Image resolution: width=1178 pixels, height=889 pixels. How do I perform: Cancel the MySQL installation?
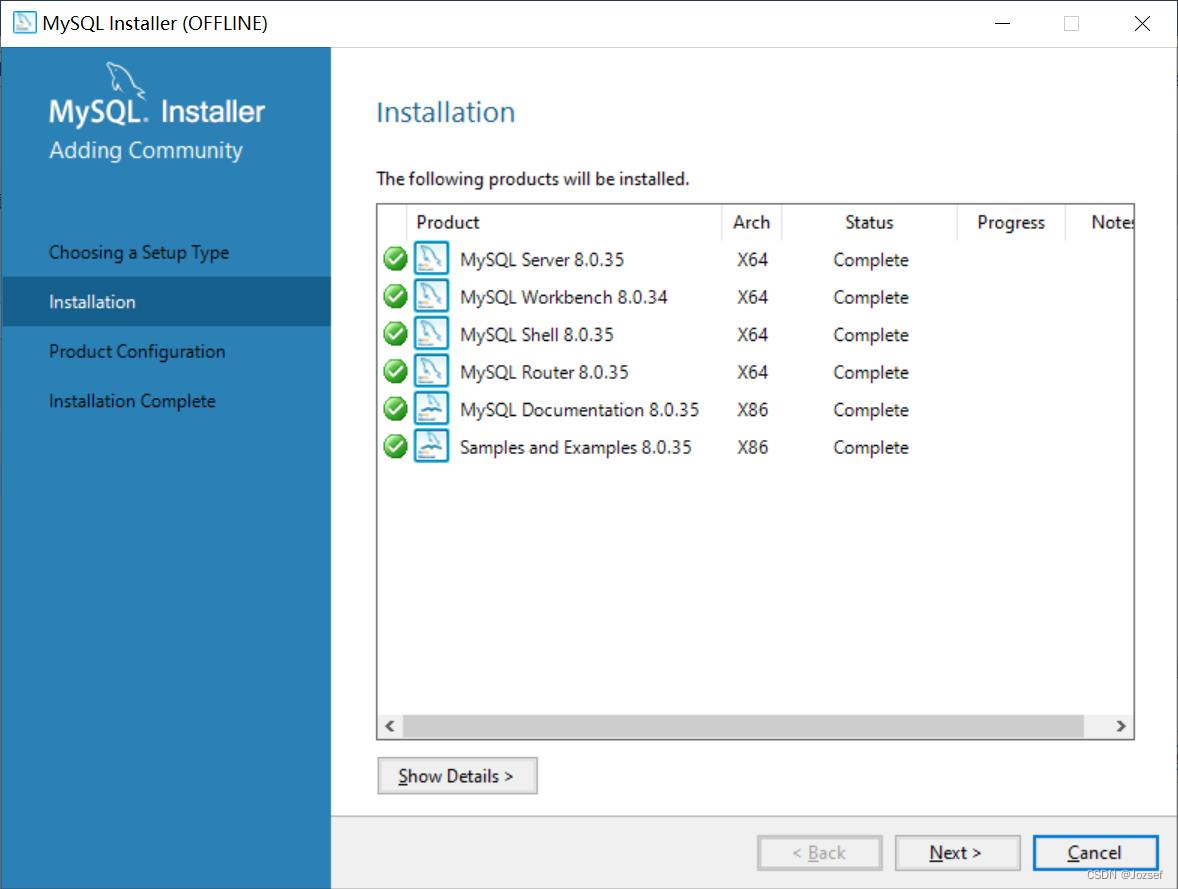[1095, 853]
